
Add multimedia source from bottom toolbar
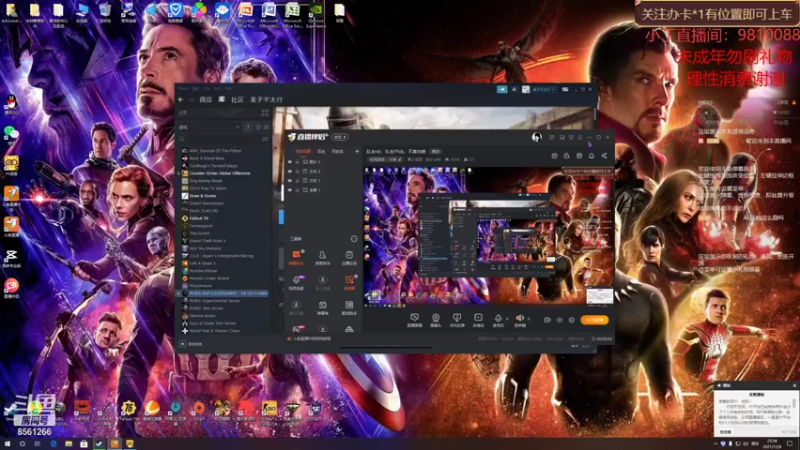(478, 320)
